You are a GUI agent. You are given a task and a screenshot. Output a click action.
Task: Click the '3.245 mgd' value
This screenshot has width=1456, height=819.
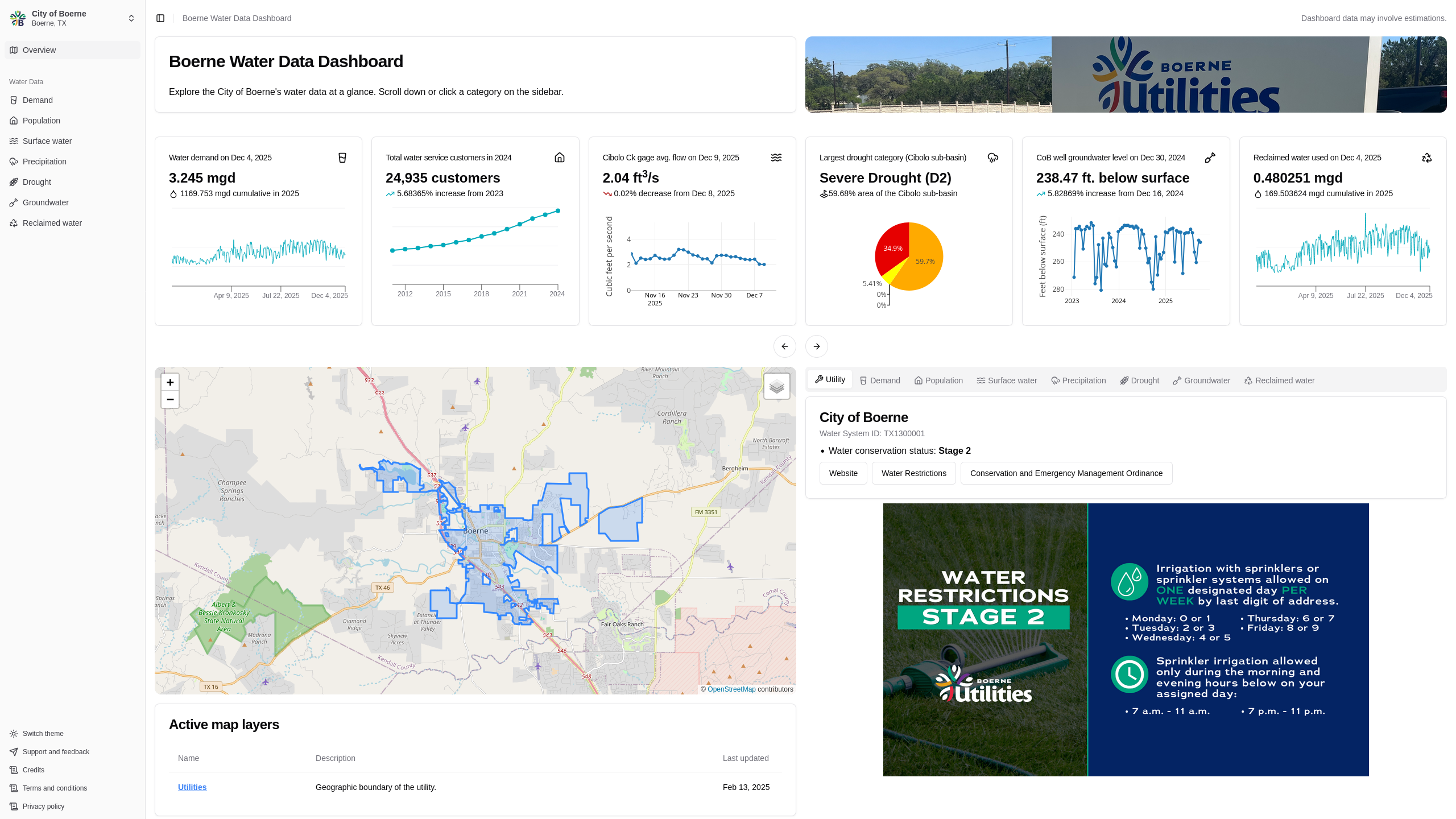click(202, 178)
